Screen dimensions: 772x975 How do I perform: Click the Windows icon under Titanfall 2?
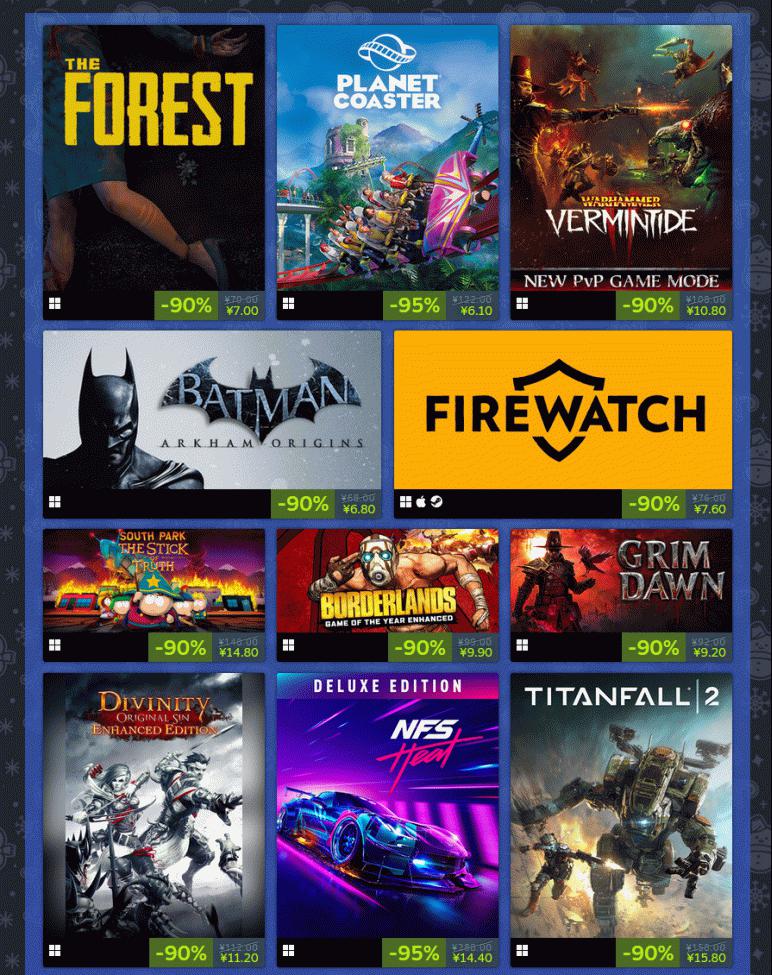point(522,951)
